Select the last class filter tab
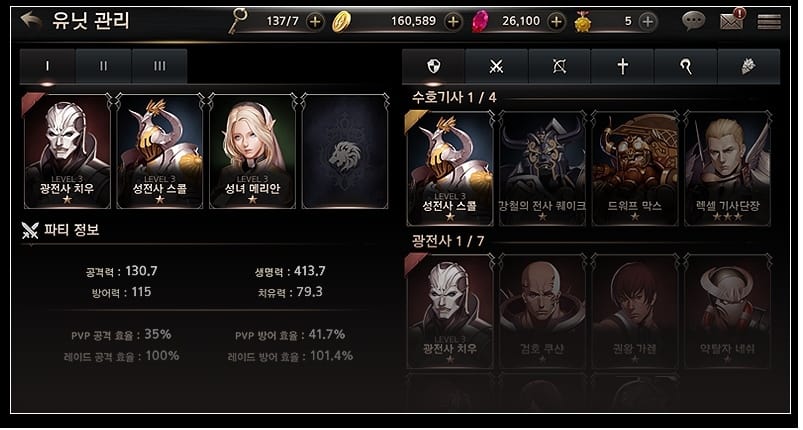Image resolution: width=803 pixels, height=430 pixels. click(x=749, y=66)
